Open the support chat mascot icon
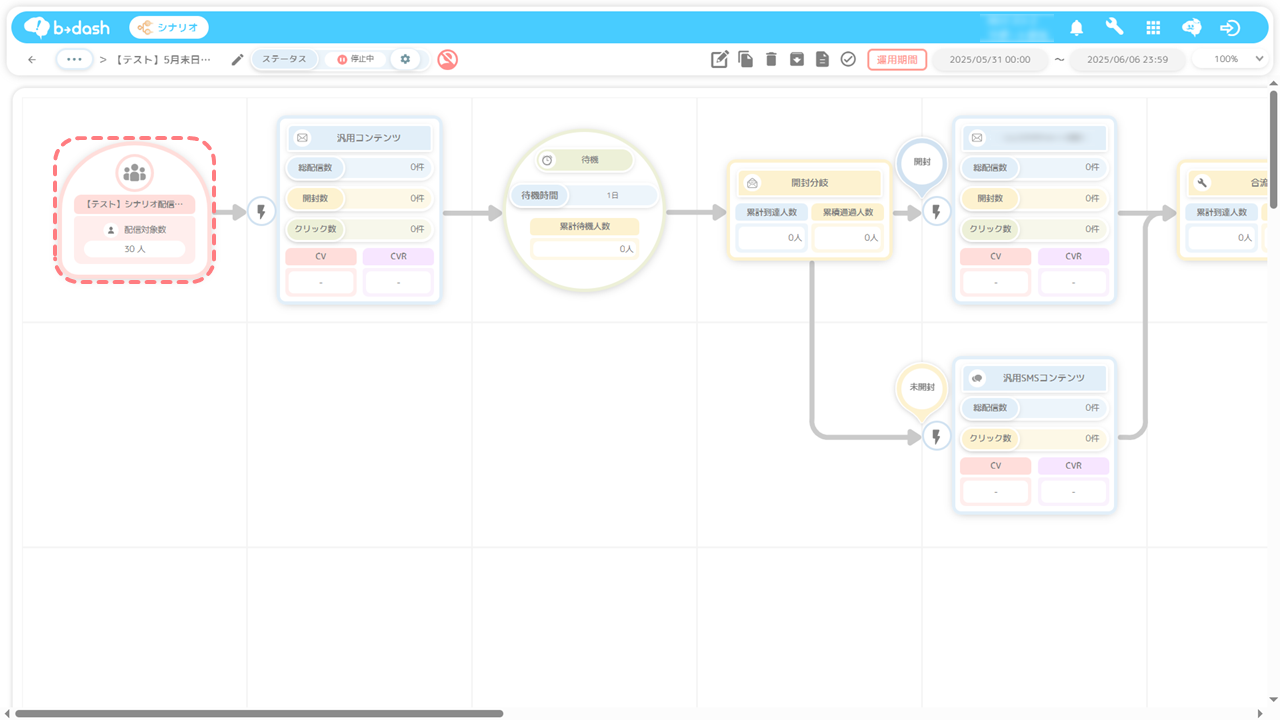1280x720 pixels. tap(1191, 28)
